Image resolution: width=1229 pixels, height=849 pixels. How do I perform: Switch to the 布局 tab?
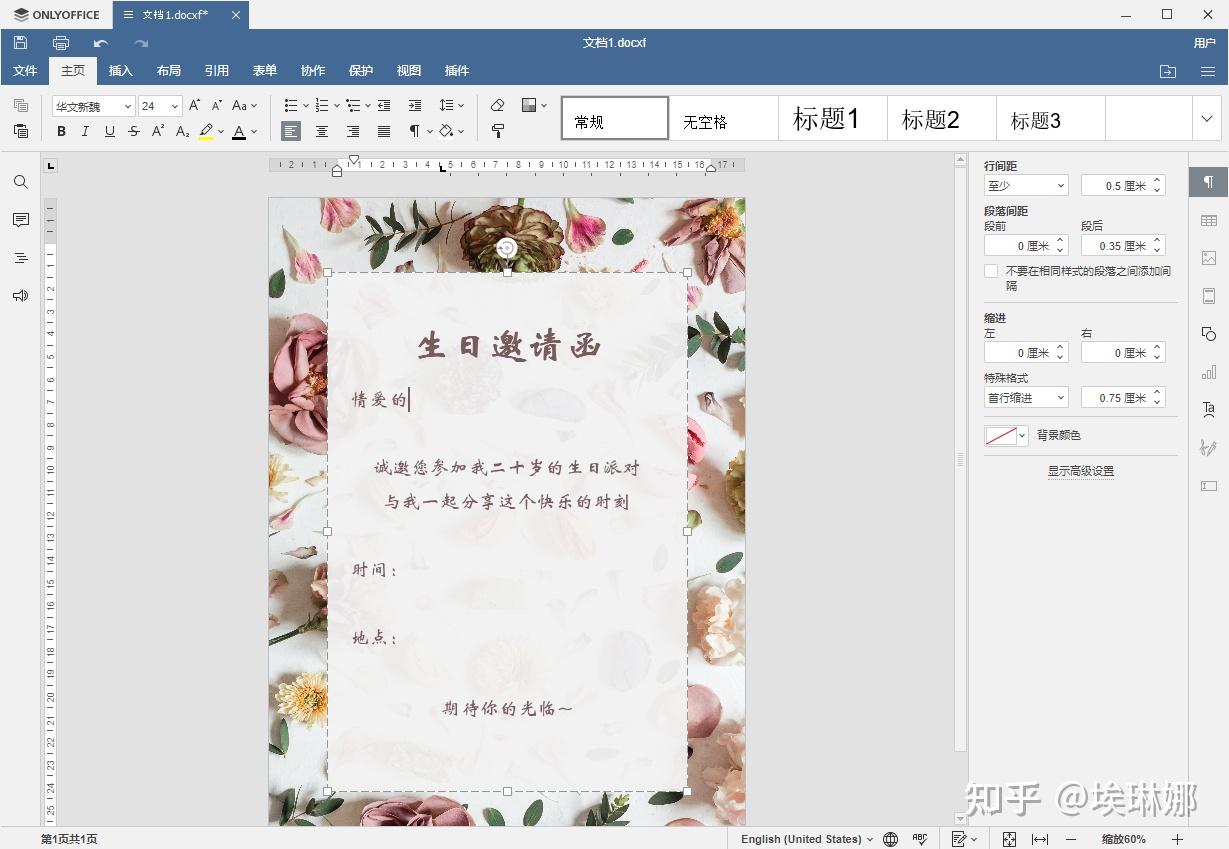168,71
